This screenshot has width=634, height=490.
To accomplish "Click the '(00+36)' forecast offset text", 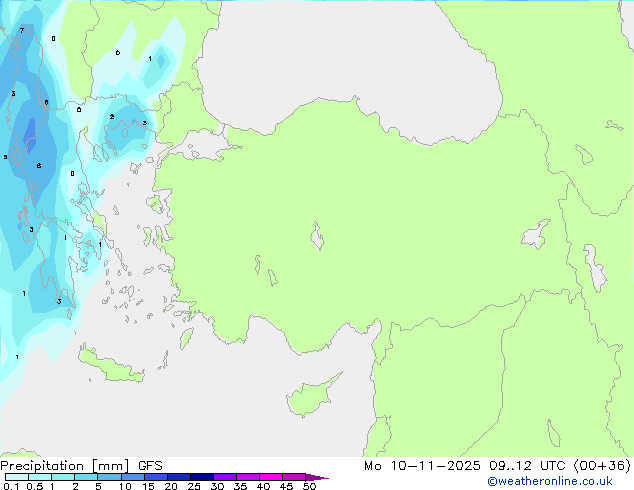I will (602, 466).
